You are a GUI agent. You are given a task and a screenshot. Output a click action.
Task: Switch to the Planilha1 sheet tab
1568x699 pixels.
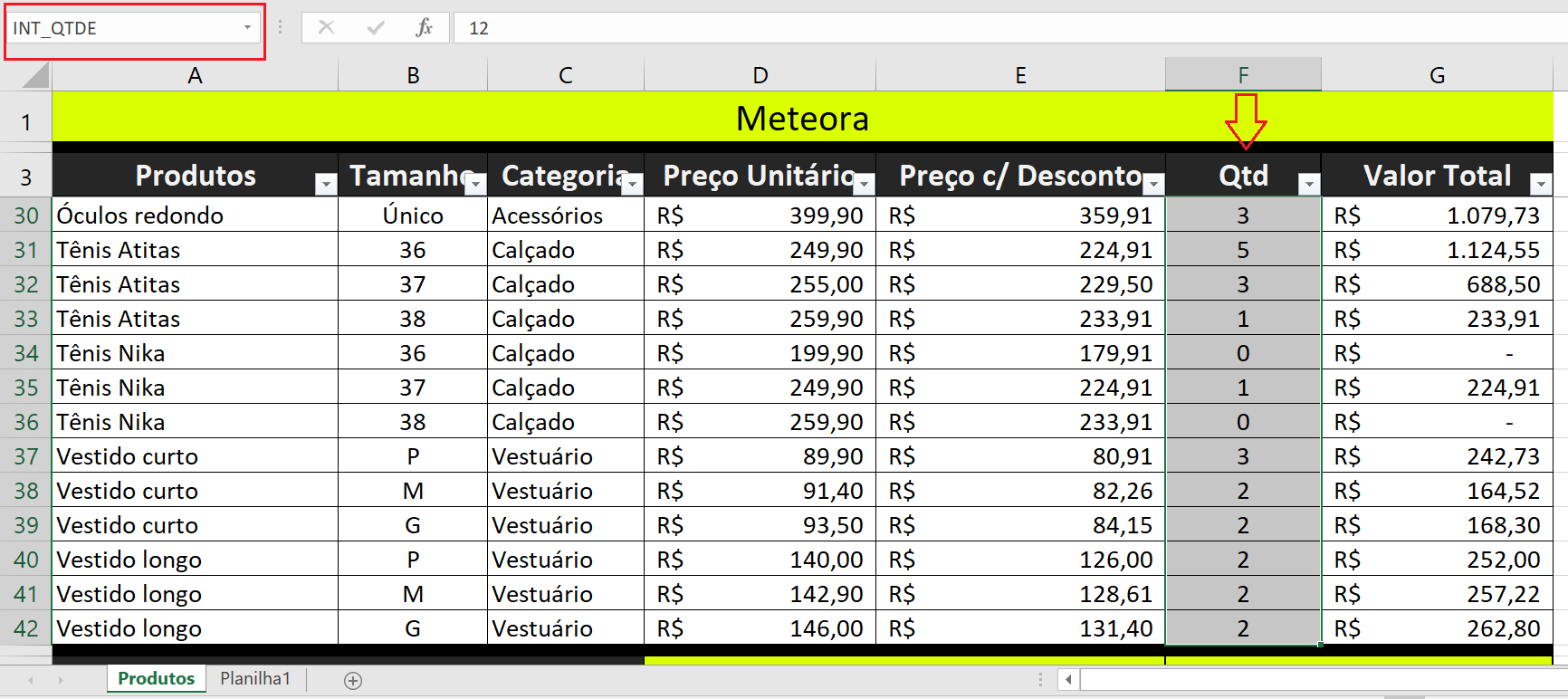pos(255,678)
